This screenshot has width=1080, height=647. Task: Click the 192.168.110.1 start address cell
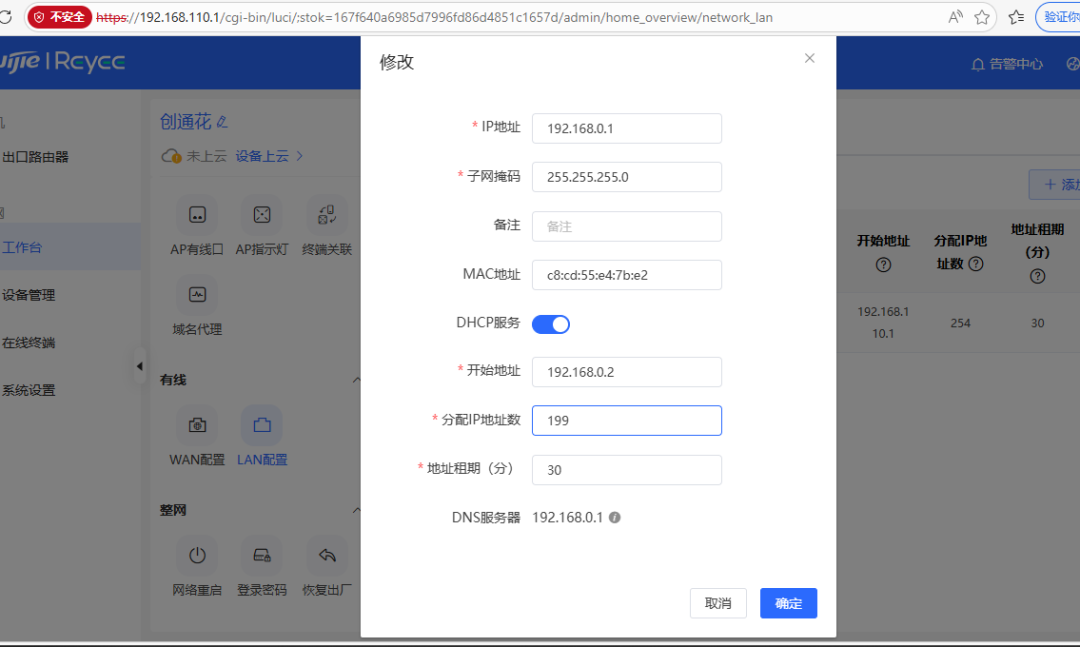(883, 322)
